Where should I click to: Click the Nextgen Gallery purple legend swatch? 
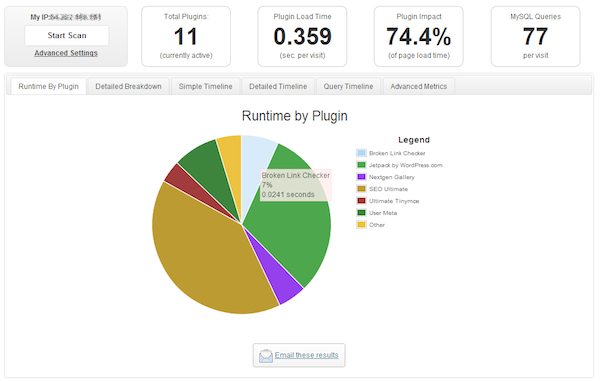pos(361,177)
